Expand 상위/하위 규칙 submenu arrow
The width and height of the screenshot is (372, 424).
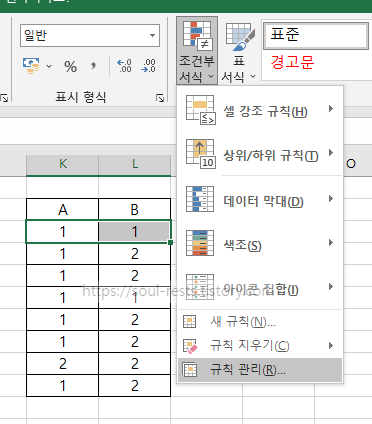point(331,153)
